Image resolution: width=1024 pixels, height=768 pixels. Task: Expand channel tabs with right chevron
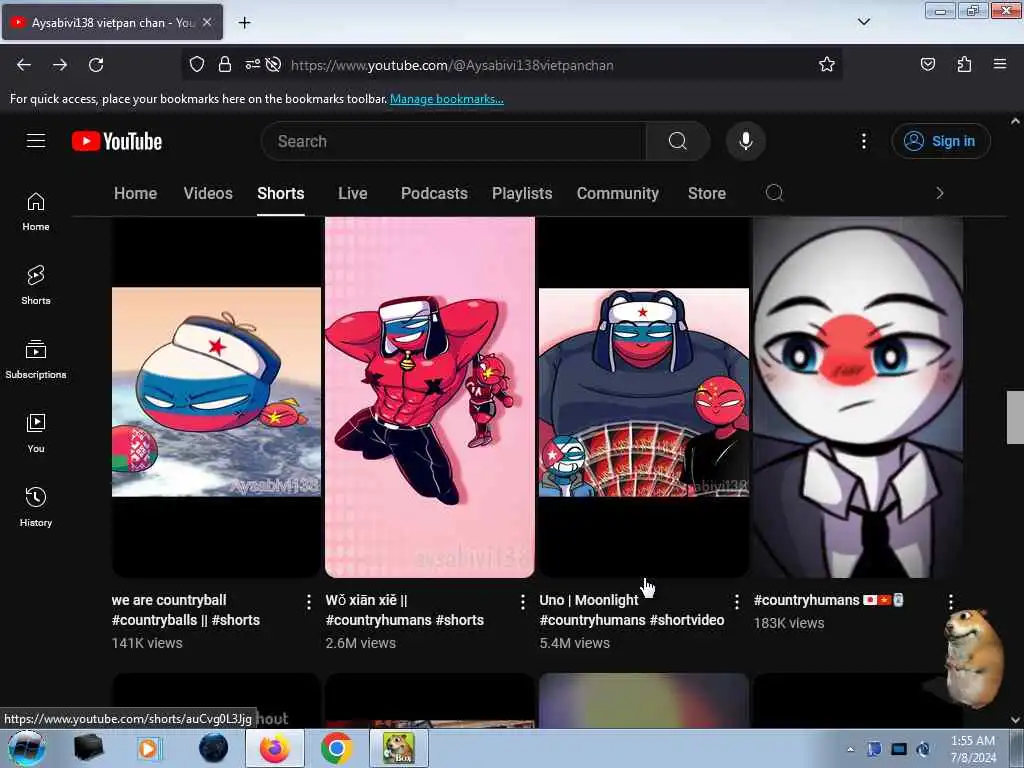pyautogui.click(x=940, y=193)
